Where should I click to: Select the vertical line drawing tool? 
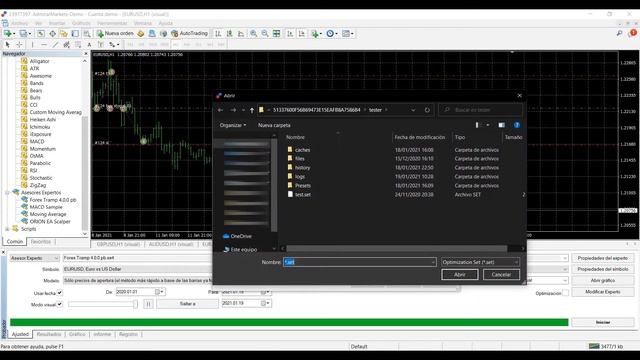pyautogui.click(x=32, y=44)
